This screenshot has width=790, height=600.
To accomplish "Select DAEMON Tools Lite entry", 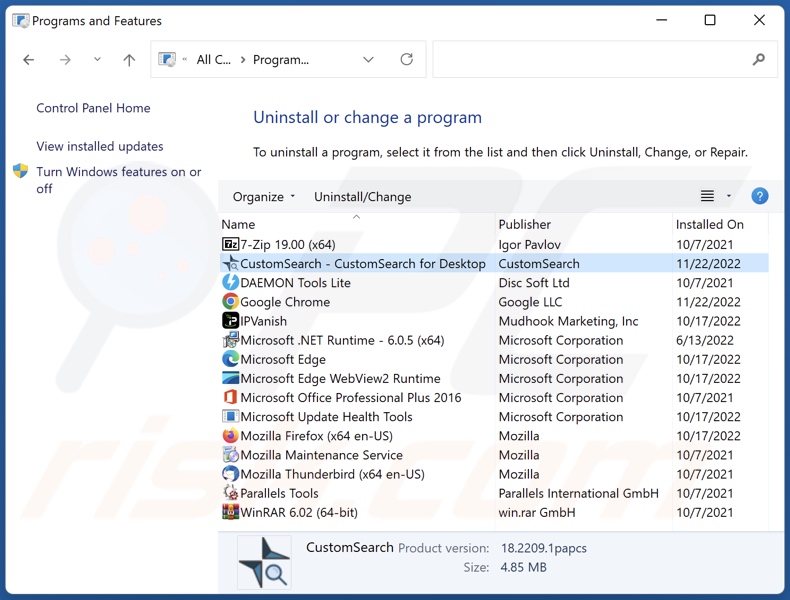I will (x=295, y=283).
